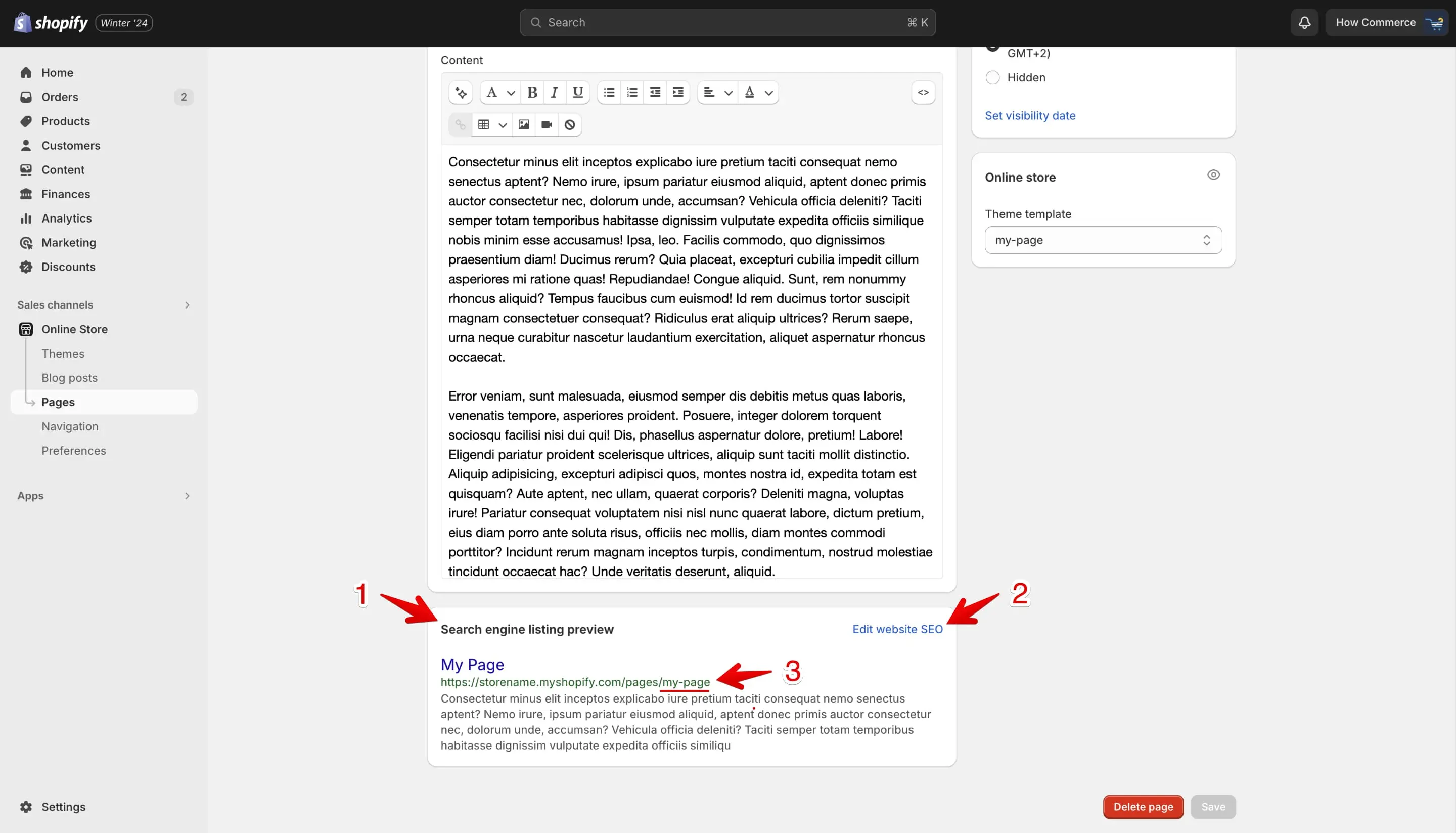Click the Set visibility date link
The height and width of the screenshot is (833, 1456).
click(1030, 115)
